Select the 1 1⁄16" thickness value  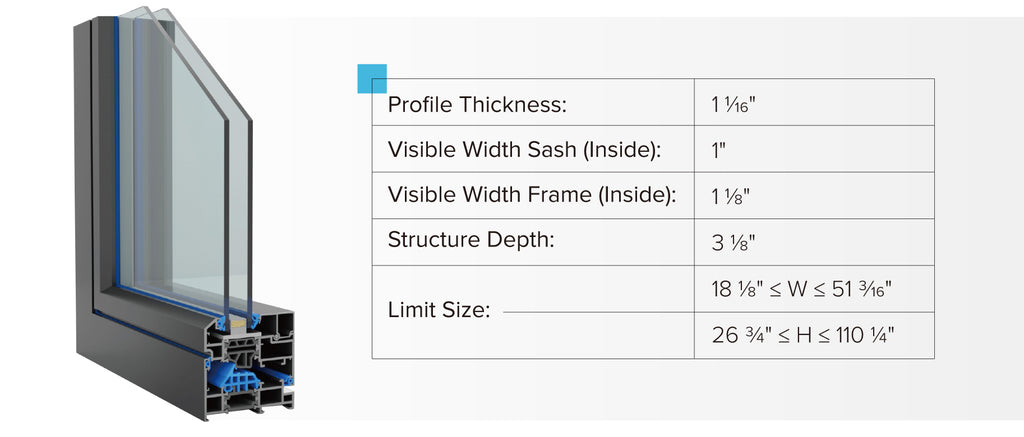(x=733, y=104)
